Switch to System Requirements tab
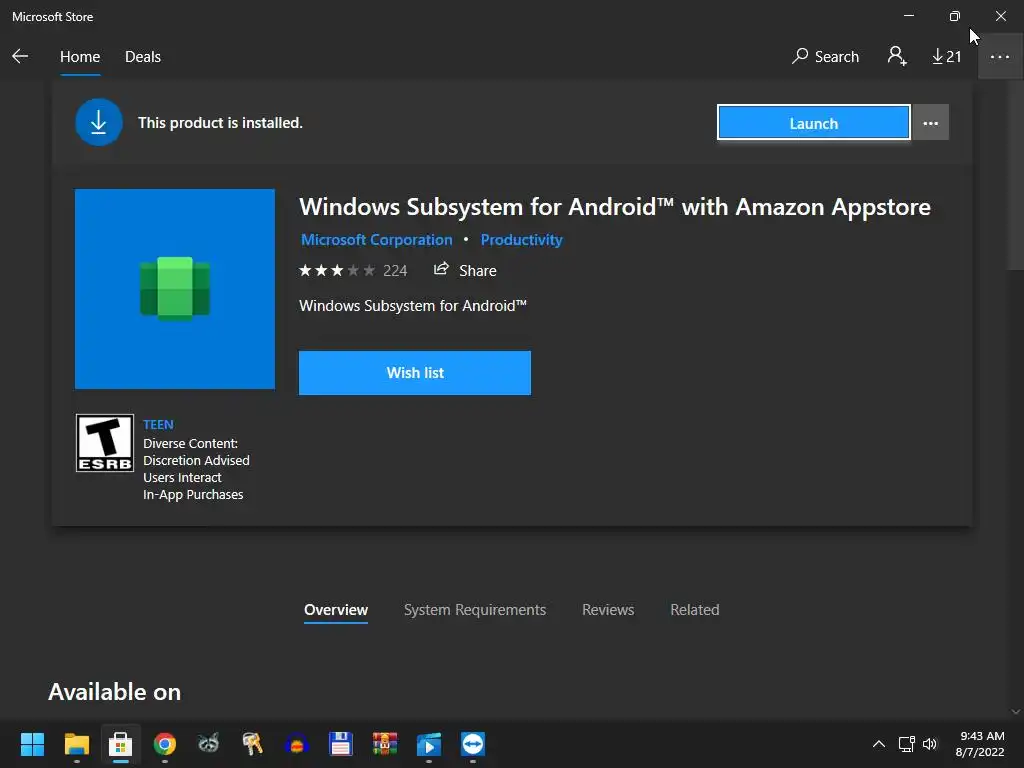Screen dimensions: 1024x768 click(475, 610)
